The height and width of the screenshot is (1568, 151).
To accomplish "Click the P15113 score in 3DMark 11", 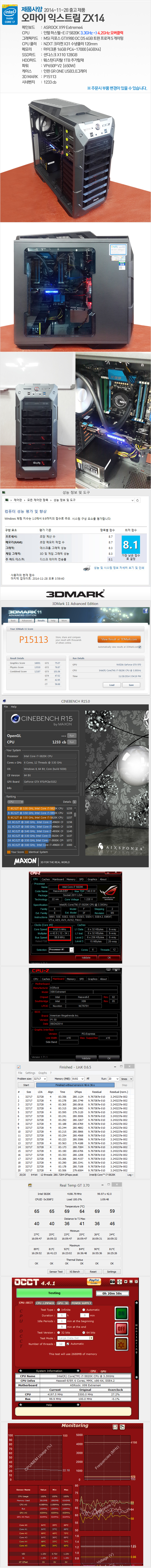I will point(34,640).
